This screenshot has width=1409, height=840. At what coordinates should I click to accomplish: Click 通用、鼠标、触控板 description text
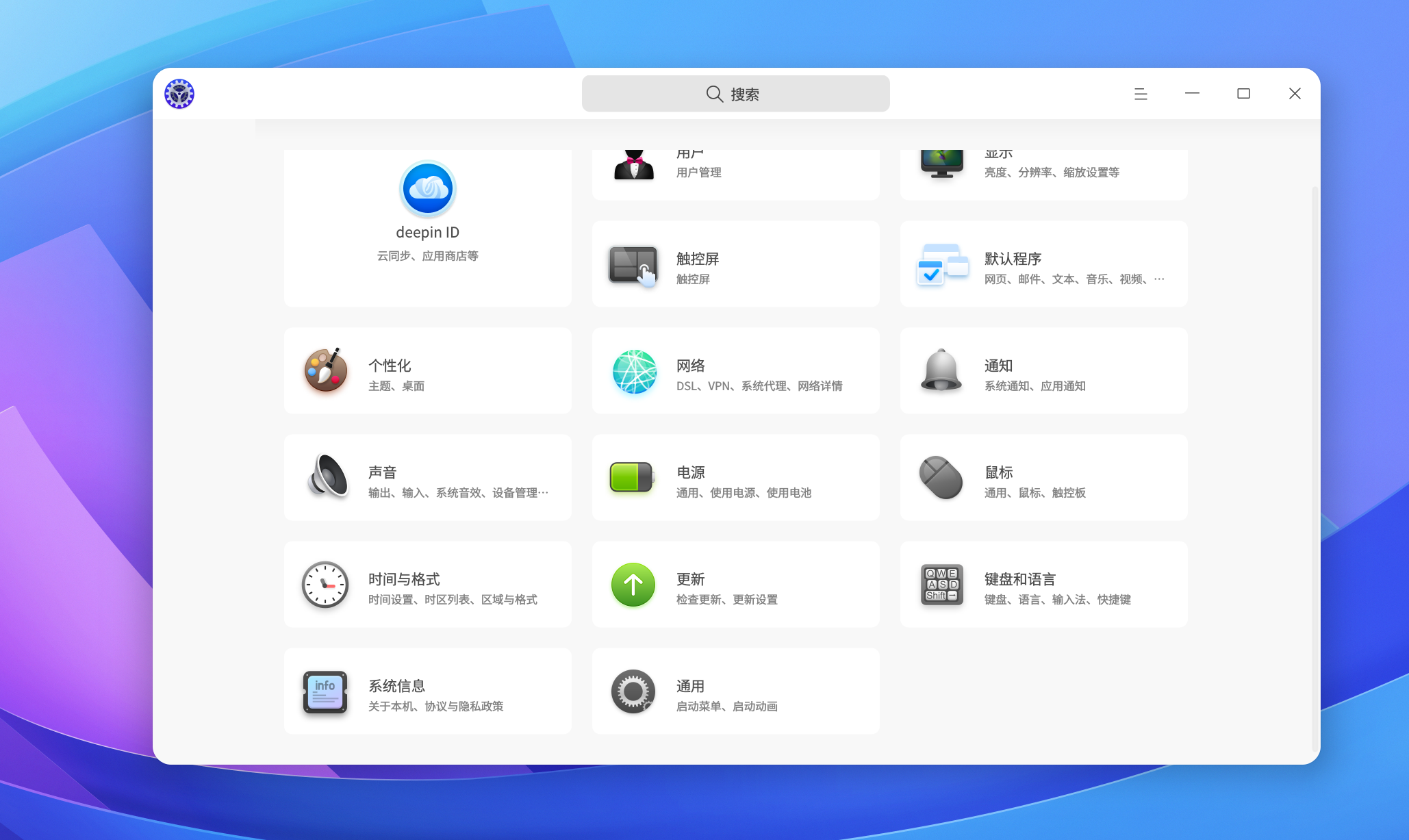1035,493
